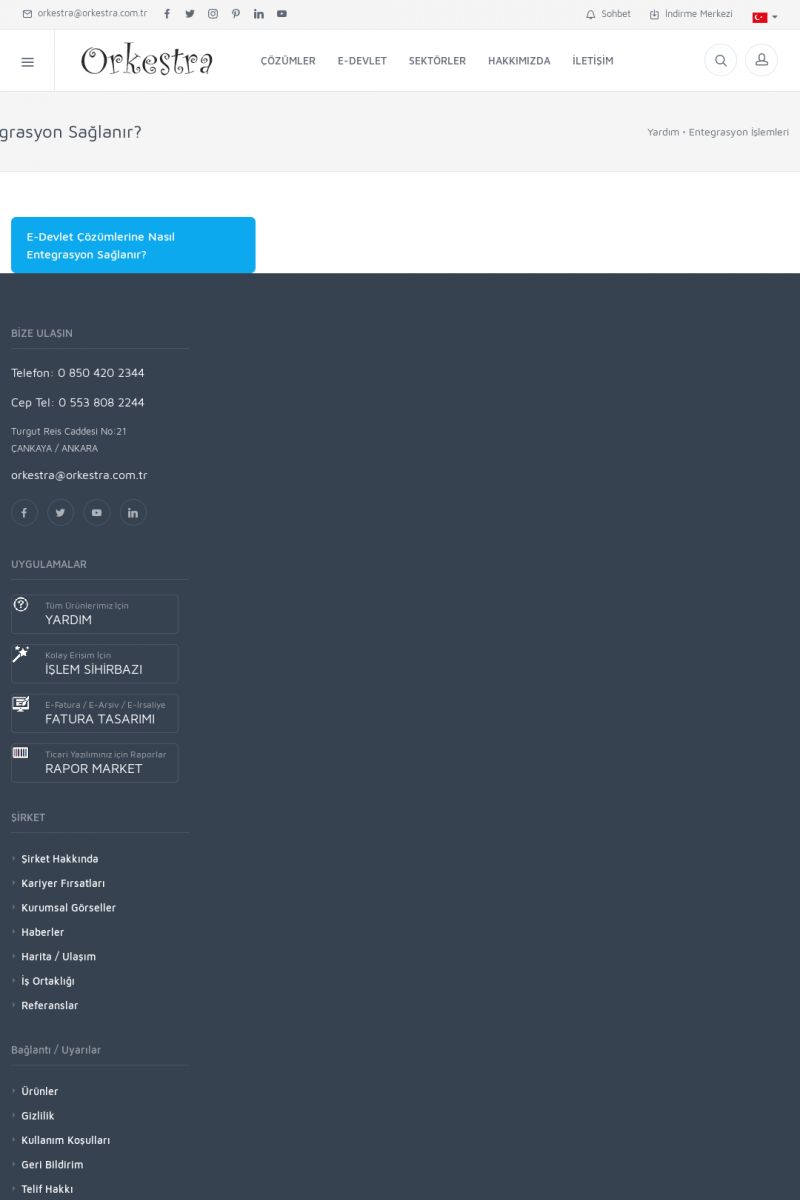Open the hamburger menu icon
The image size is (800, 1200).
tap(27, 61)
